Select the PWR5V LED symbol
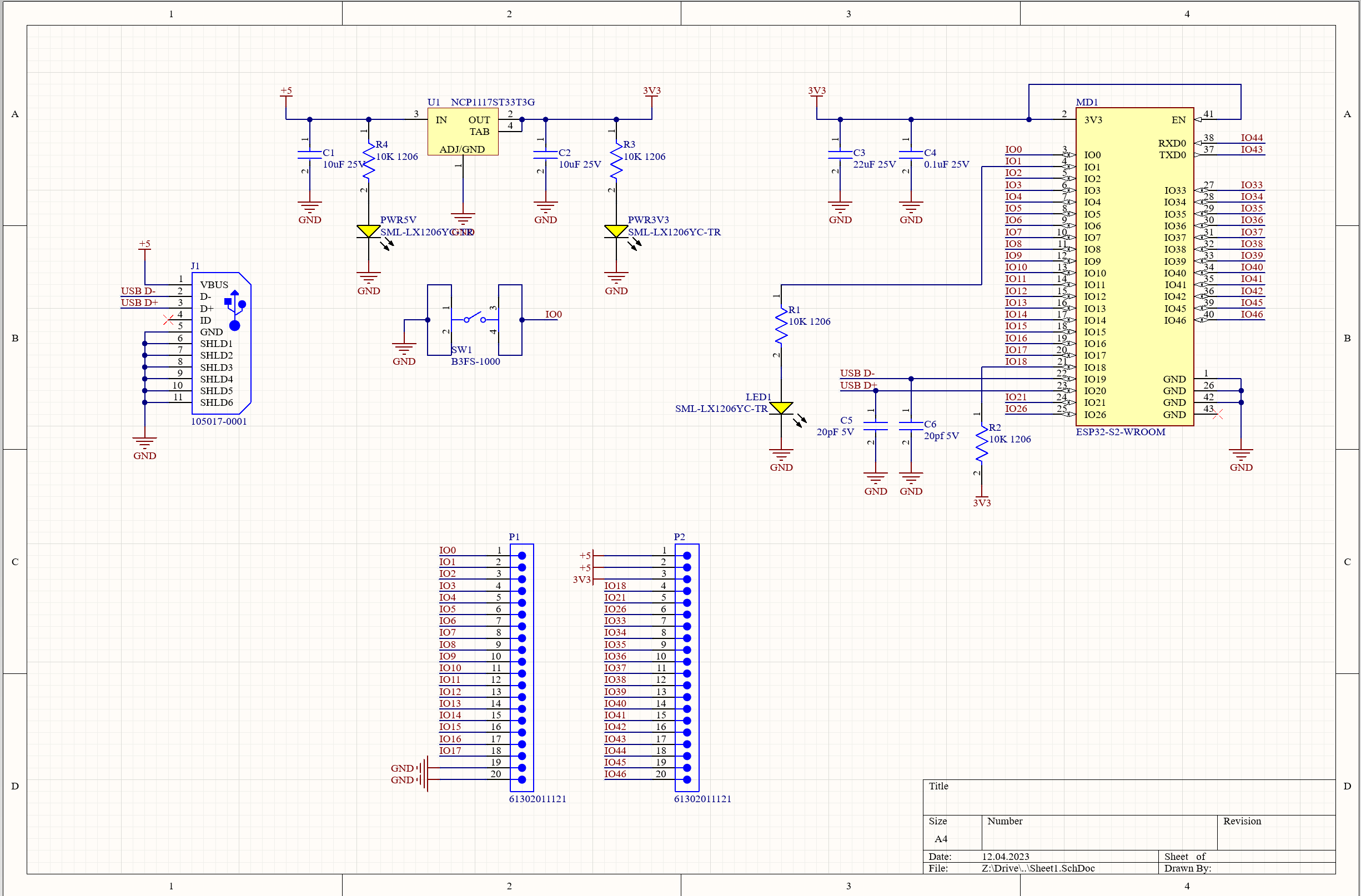This screenshot has width=1361, height=896. [368, 231]
